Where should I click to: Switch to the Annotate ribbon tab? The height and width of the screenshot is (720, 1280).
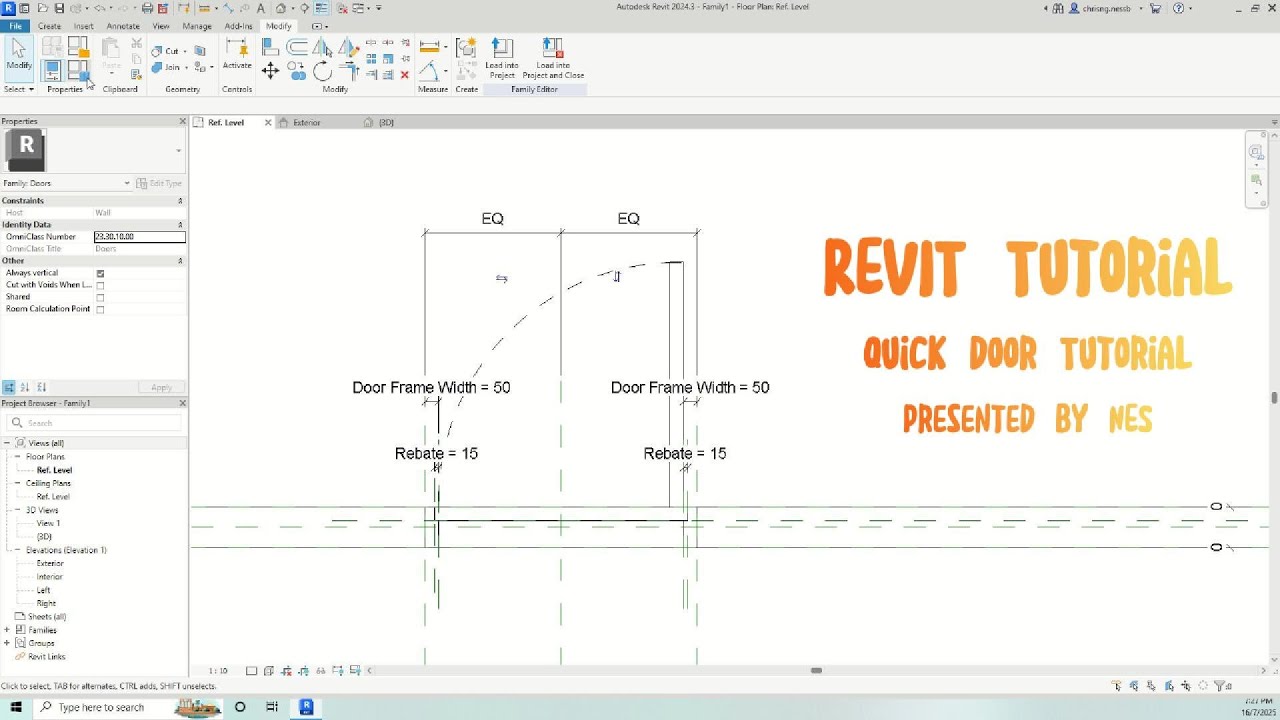123,26
